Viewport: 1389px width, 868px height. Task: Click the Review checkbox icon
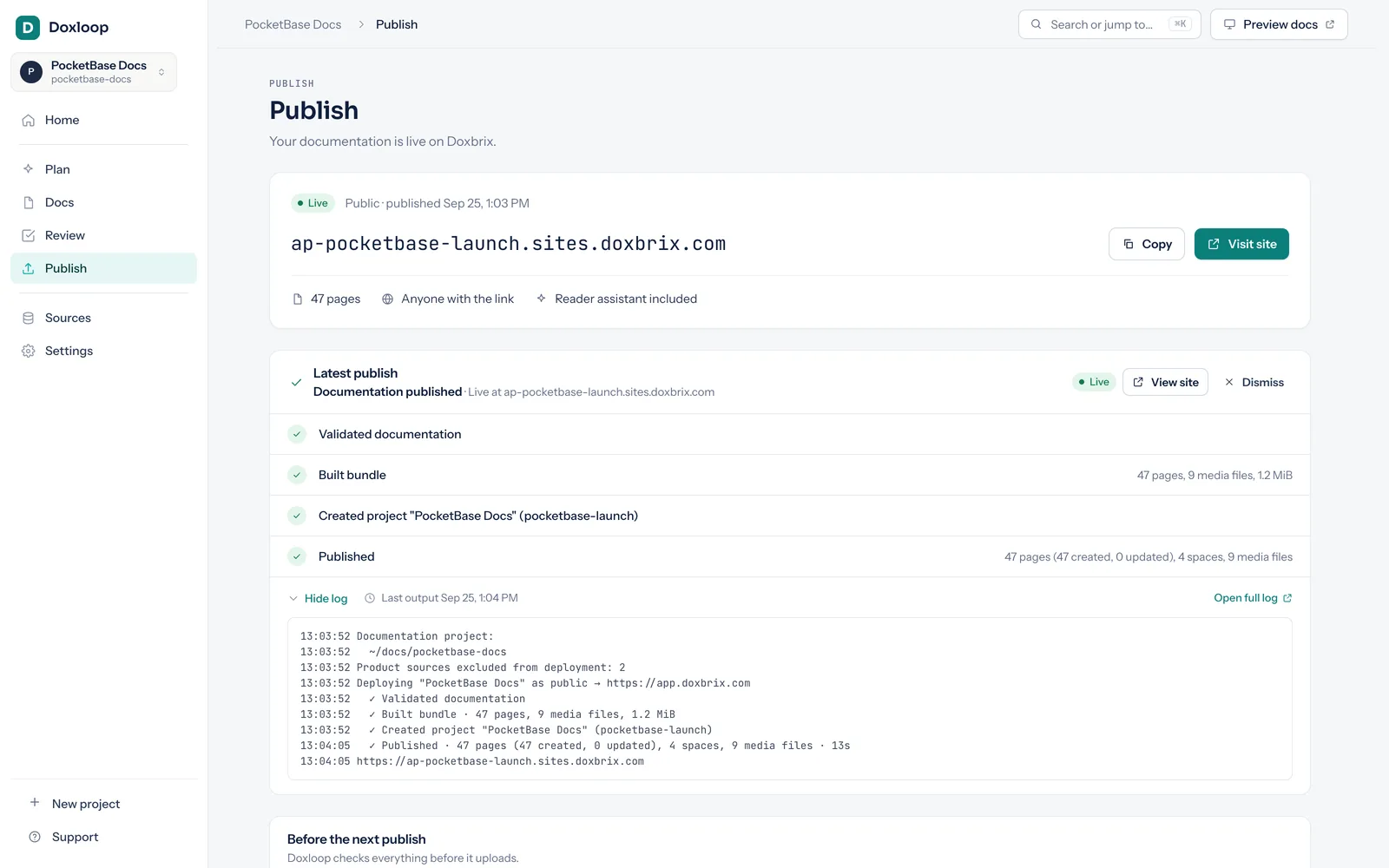click(x=29, y=235)
